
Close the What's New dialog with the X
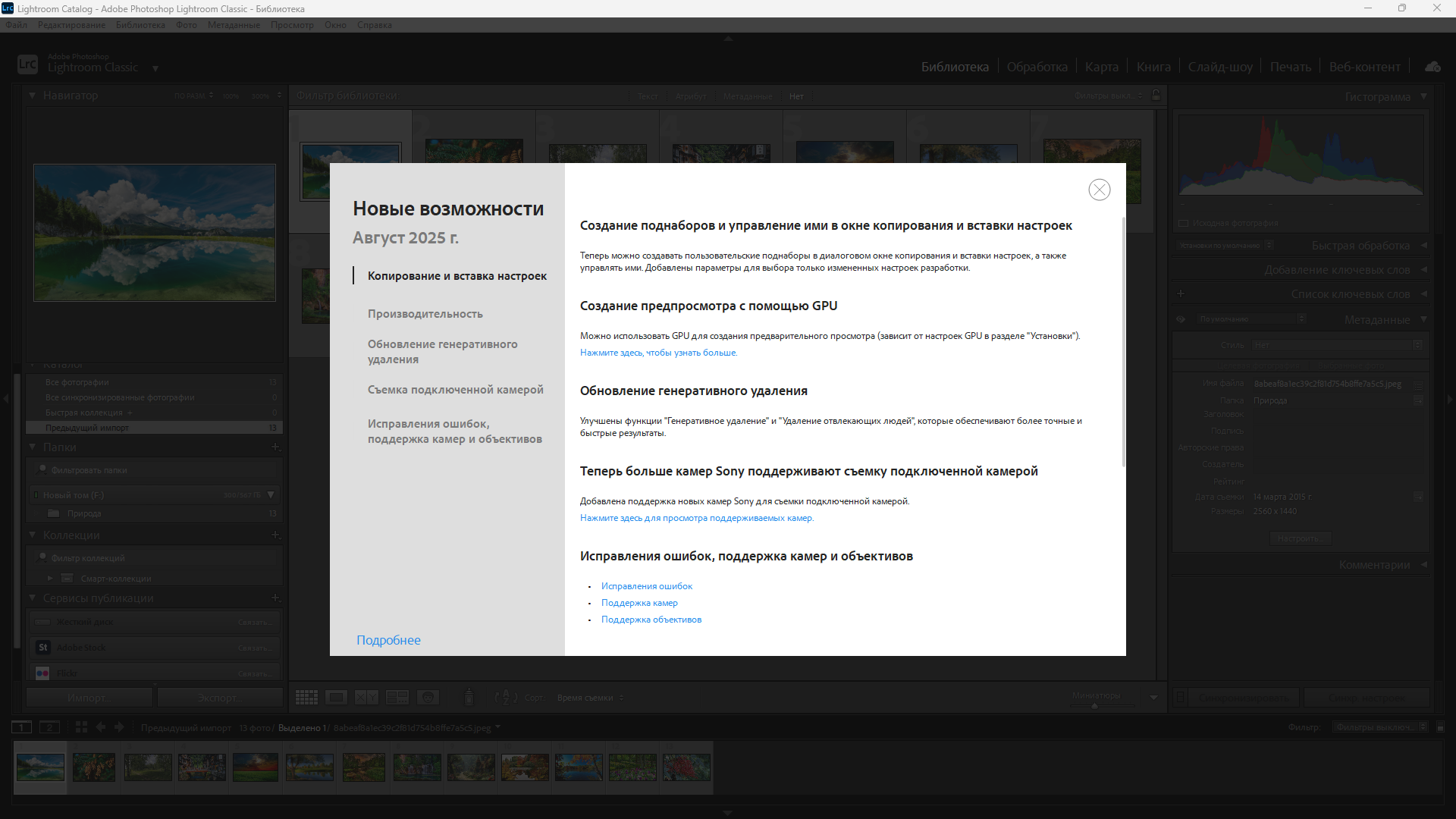(x=1099, y=190)
